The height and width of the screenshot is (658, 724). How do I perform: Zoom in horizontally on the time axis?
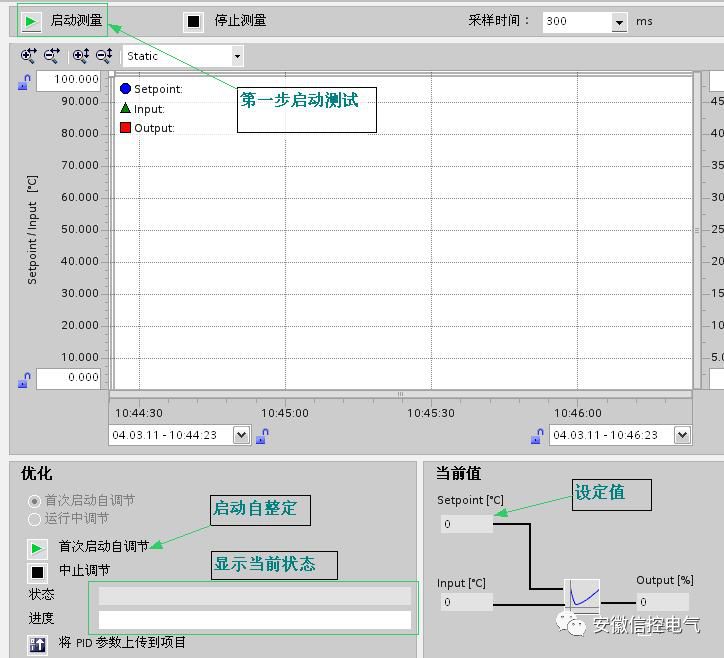[x=29, y=56]
